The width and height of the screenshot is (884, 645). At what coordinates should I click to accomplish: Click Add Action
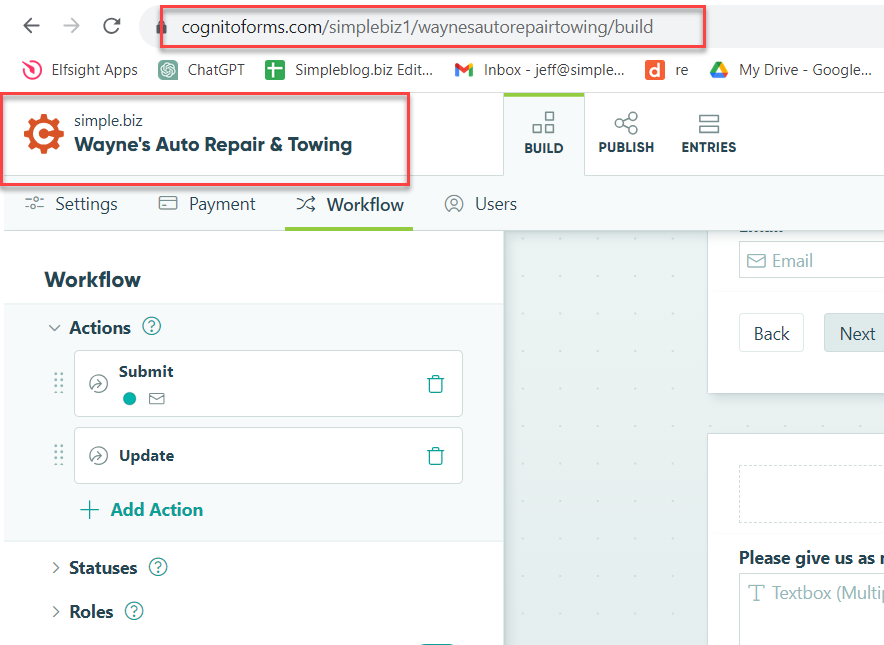(142, 510)
